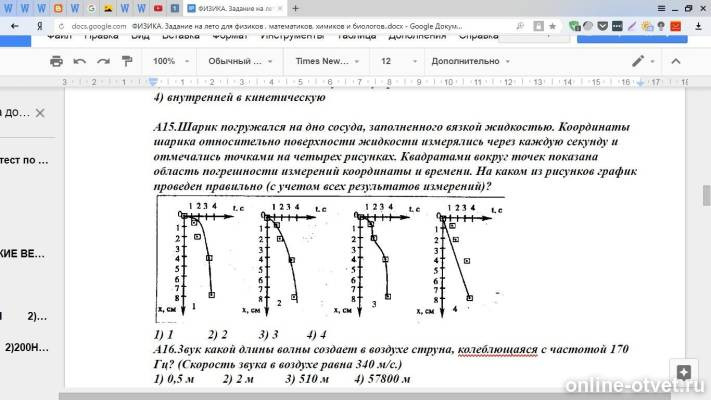Viewport: 711px width, 400px height.
Task: Click the left indent marker on ruler
Action: [153, 82]
